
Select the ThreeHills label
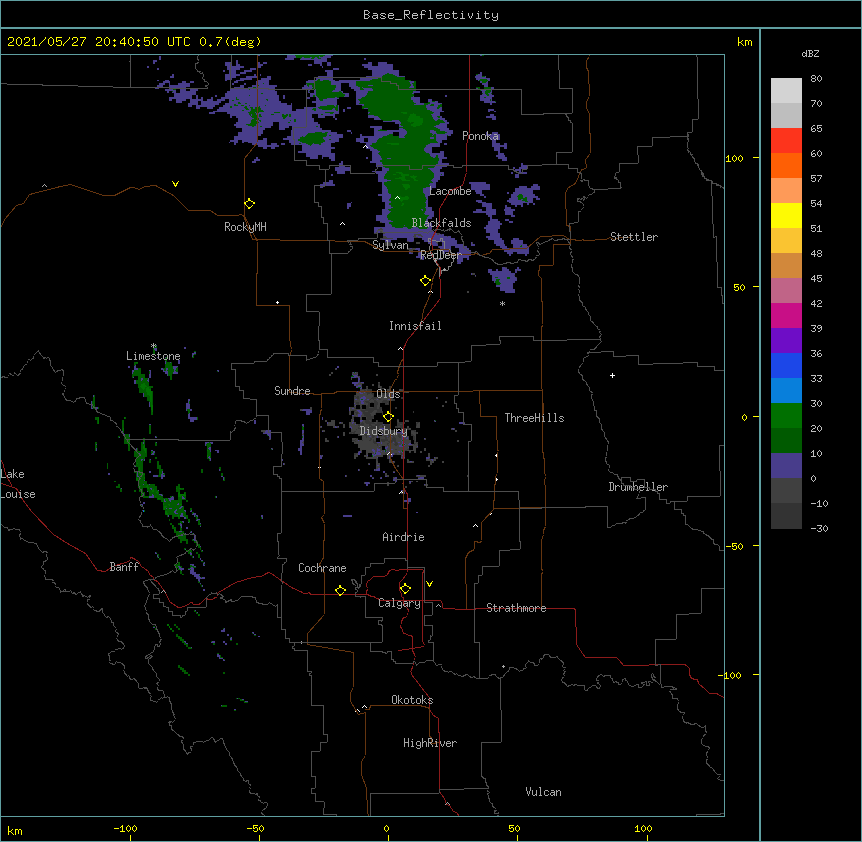534,418
